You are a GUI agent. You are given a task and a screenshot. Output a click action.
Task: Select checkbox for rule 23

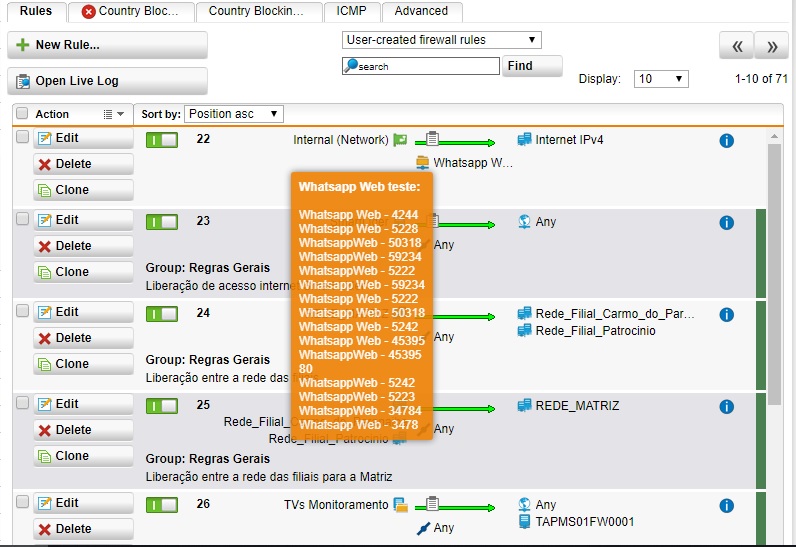[x=22, y=219]
